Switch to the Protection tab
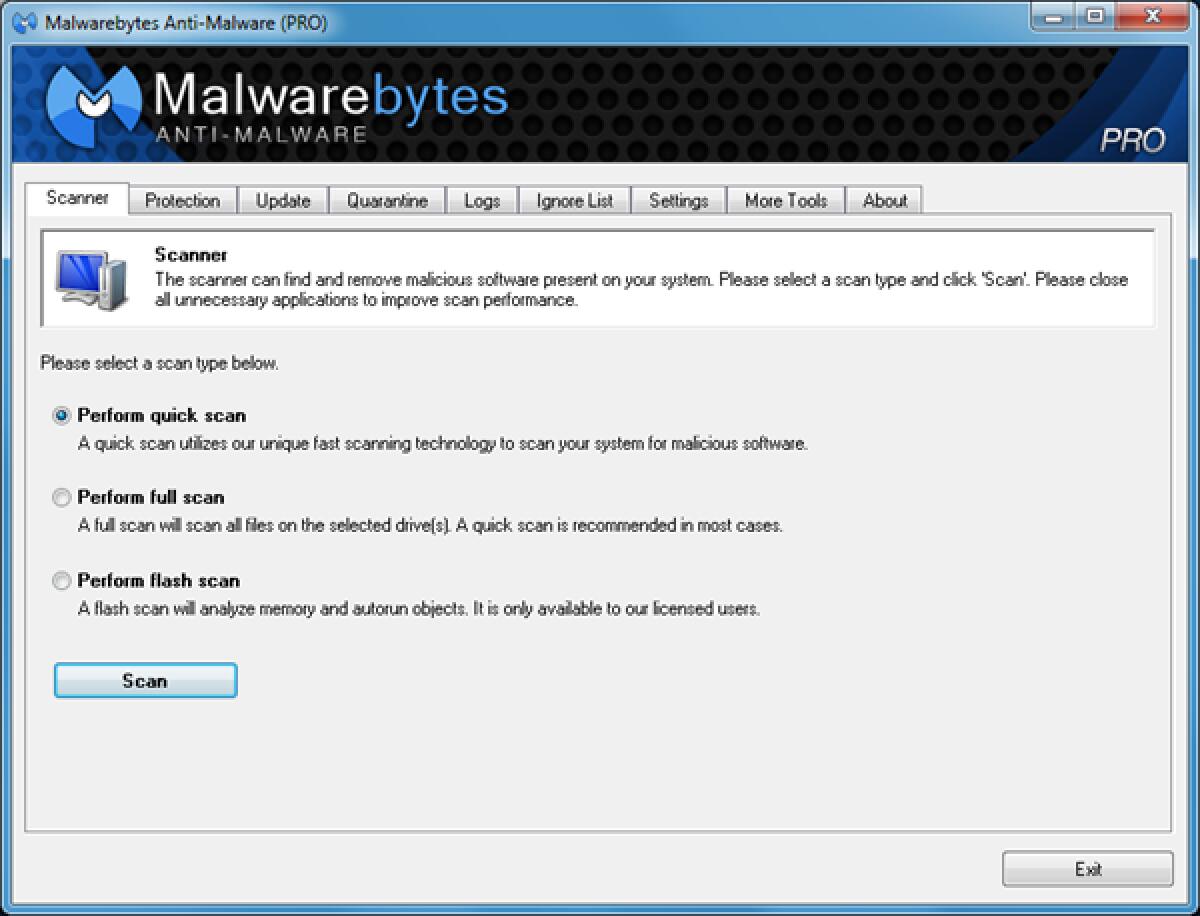This screenshot has height=916, width=1200. click(182, 200)
